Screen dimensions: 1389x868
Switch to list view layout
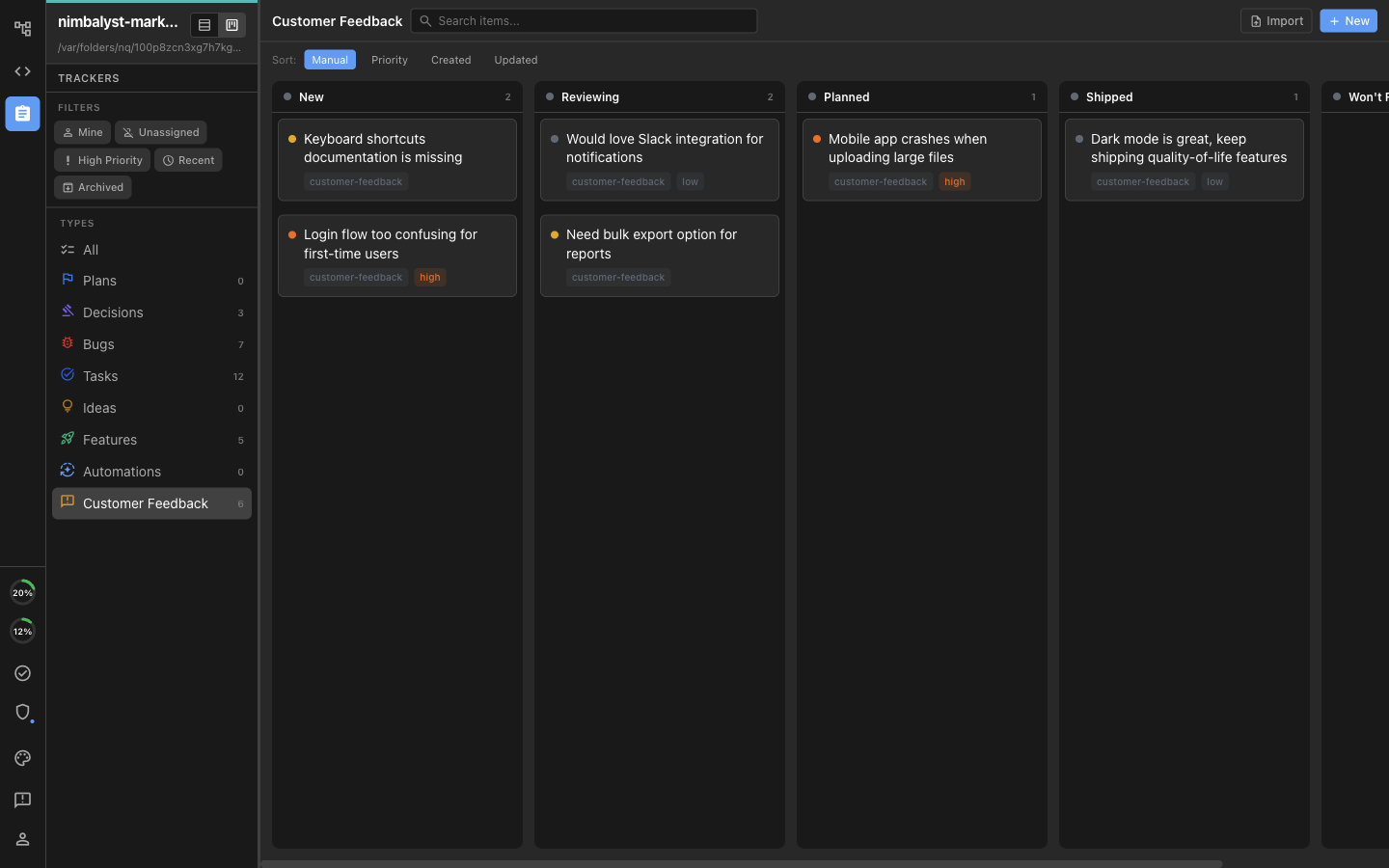tap(204, 25)
